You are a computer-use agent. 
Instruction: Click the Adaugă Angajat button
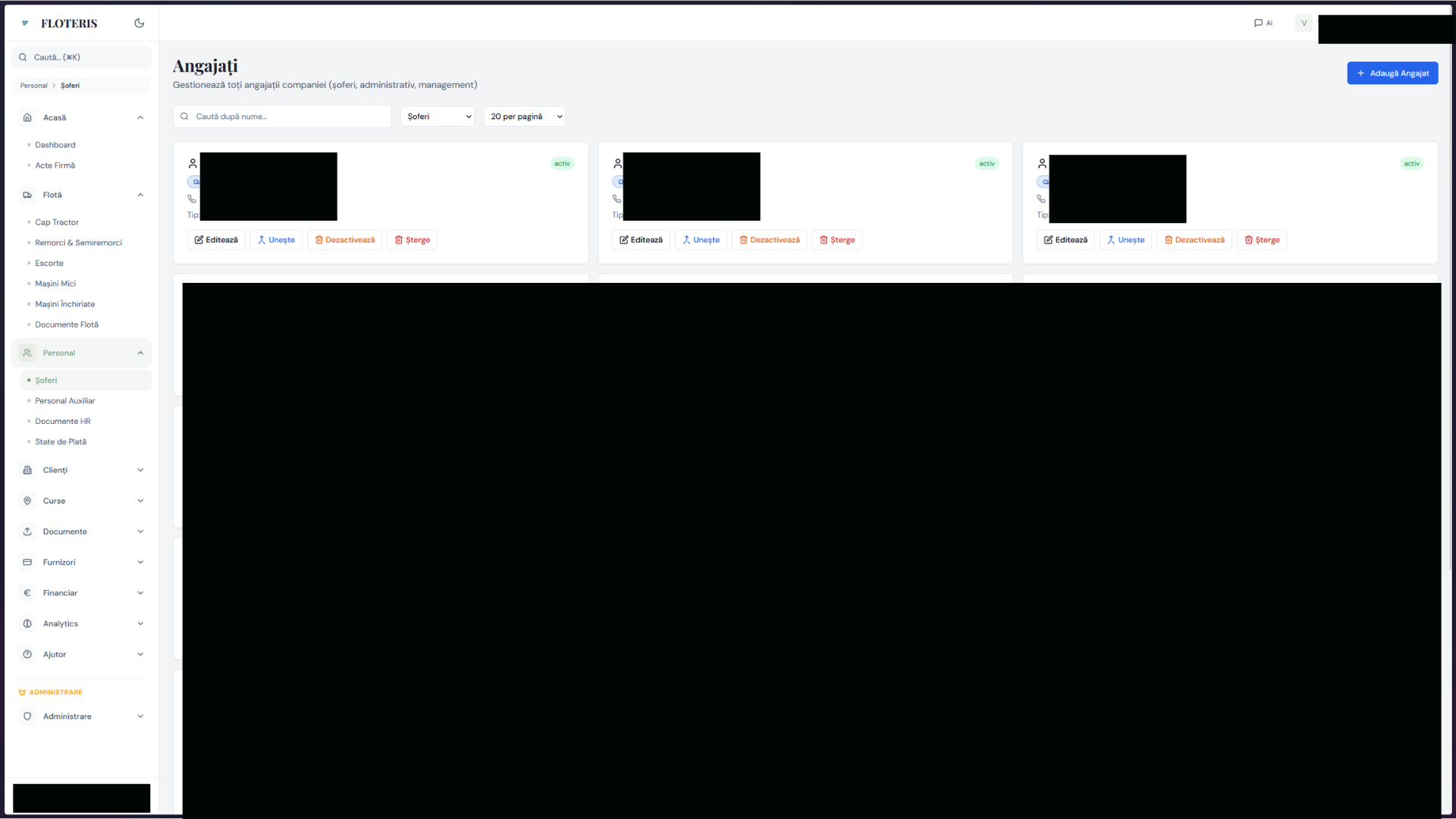1392,73
